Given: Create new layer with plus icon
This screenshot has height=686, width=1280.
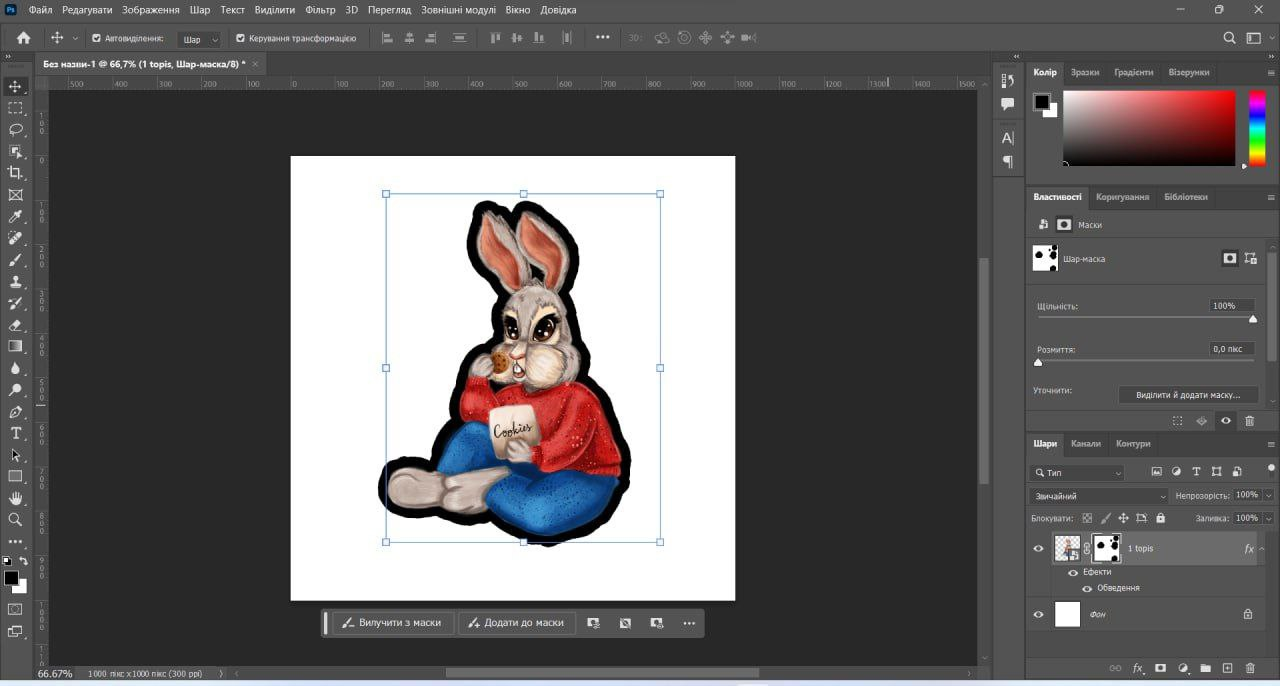Looking at the screenshot, I should [x=1228, y=668].
